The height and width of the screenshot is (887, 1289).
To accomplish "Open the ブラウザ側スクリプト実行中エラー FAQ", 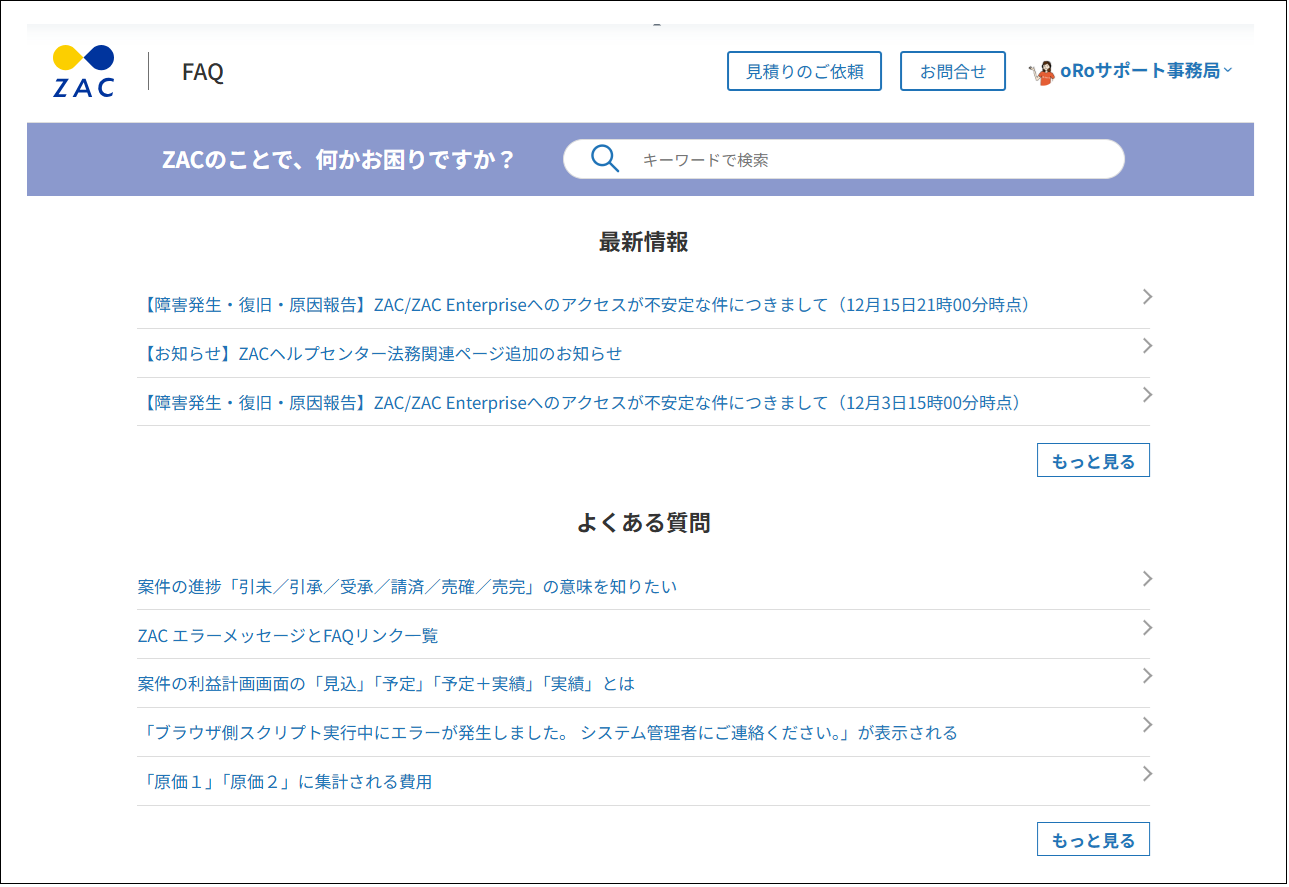I will pos(546,732).
